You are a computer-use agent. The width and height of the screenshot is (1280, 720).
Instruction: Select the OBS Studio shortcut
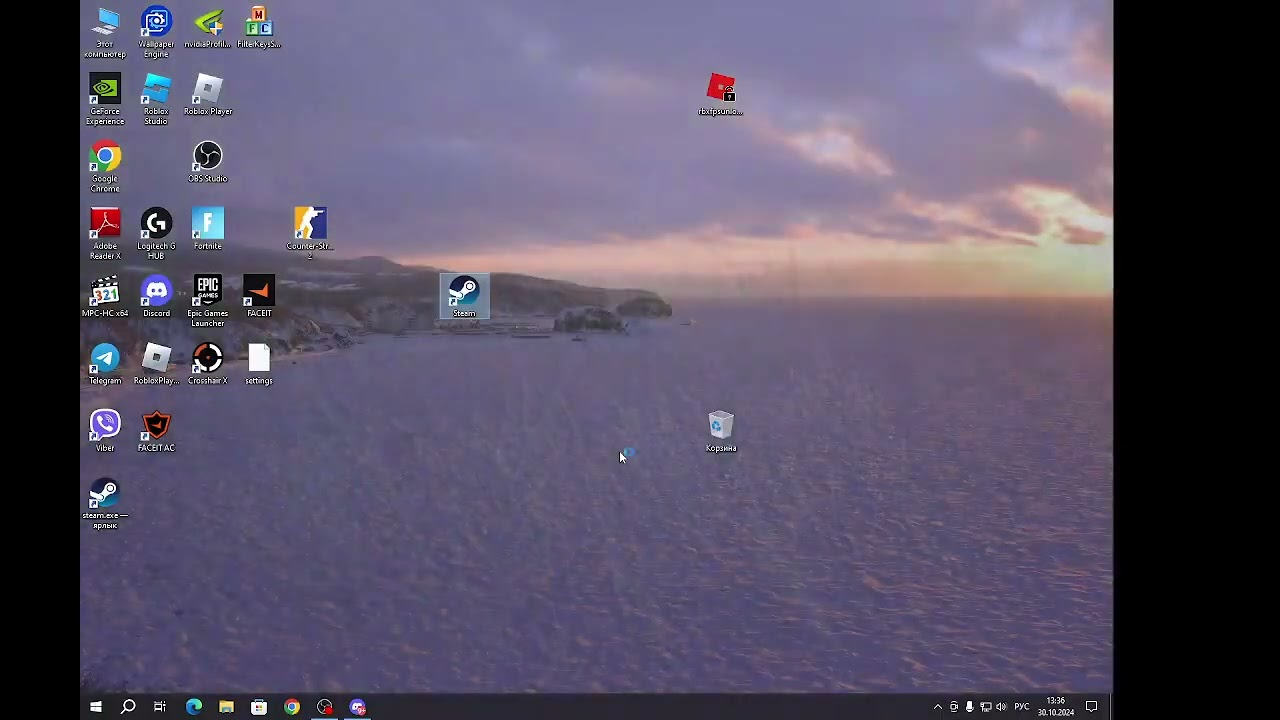[x=208, y=162]
